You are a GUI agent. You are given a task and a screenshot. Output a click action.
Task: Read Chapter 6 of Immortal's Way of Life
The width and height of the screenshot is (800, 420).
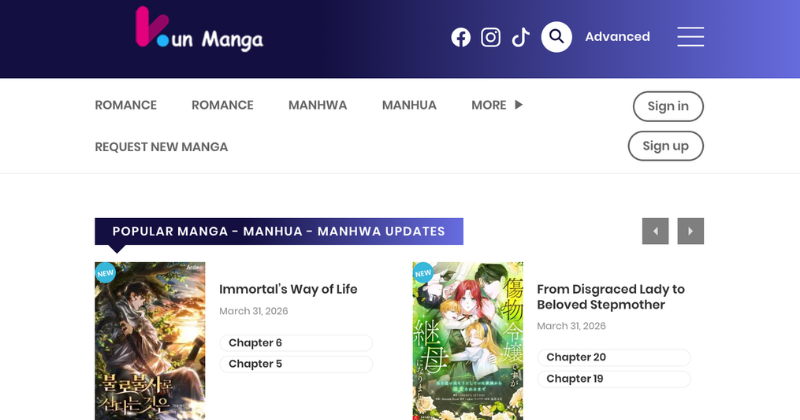click(296, 343)
